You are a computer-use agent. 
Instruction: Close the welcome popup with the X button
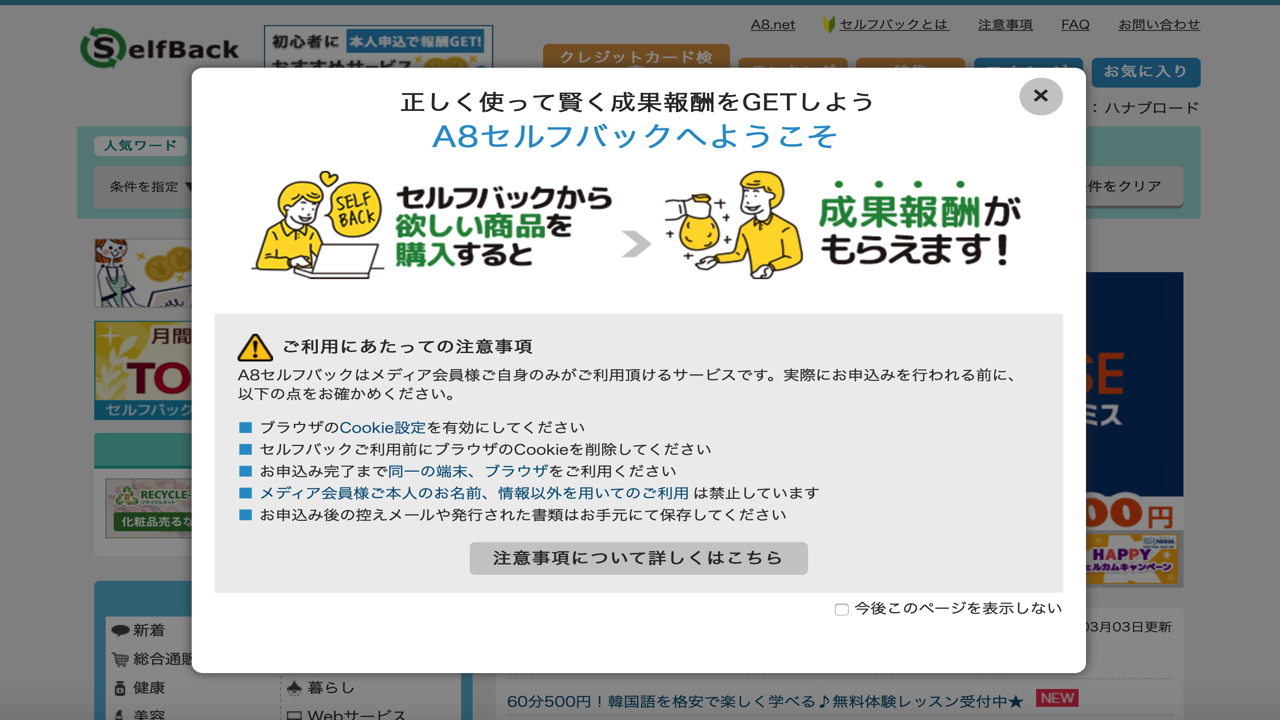coord(1040,96)
